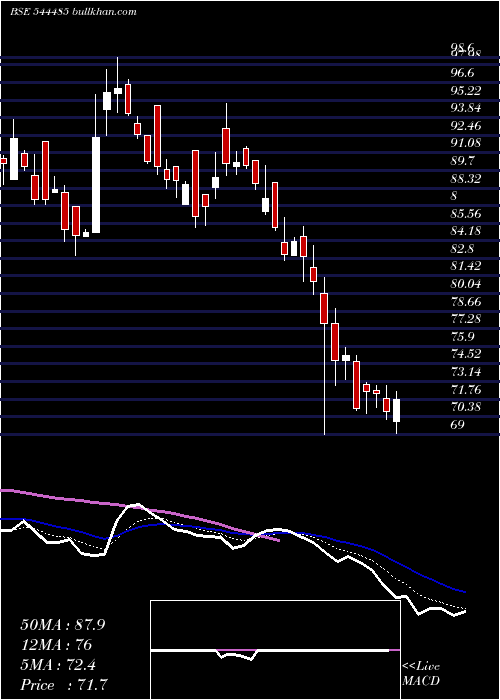Screen dimensions: 500x700
Task: Select the 85.56 price axis label
Action: 466,214
